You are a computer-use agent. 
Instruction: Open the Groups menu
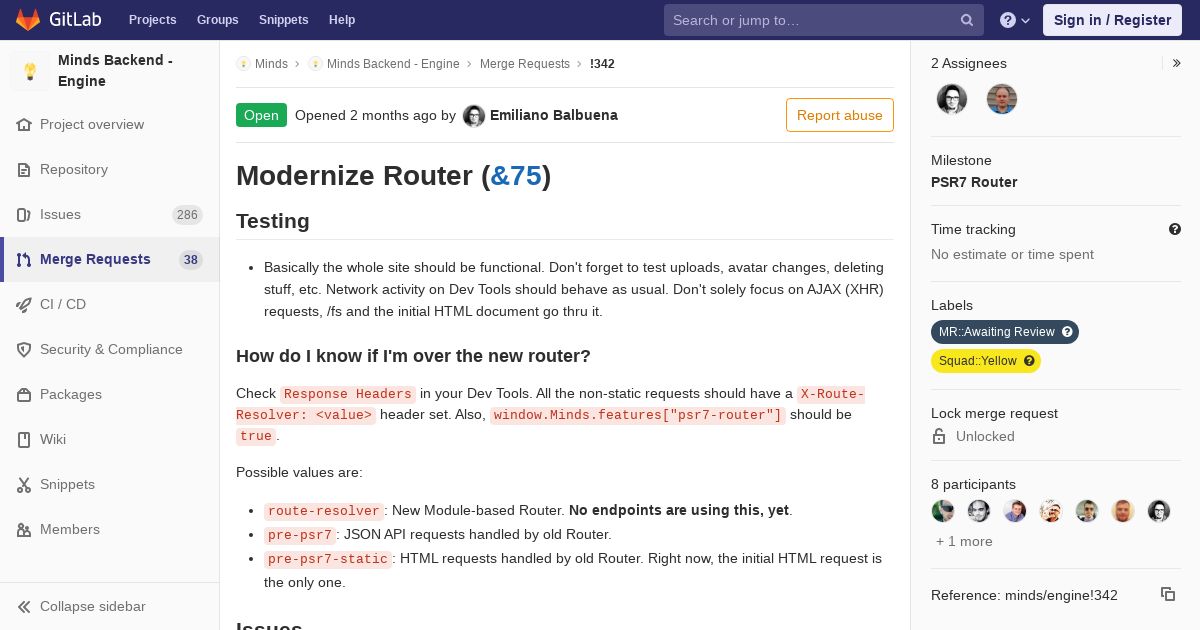[217, 20]
